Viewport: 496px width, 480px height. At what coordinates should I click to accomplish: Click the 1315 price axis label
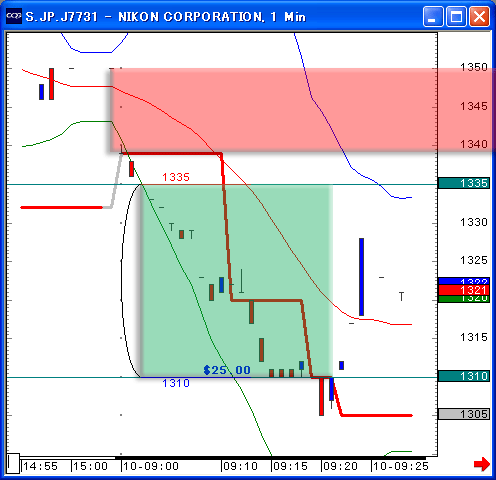474,337
